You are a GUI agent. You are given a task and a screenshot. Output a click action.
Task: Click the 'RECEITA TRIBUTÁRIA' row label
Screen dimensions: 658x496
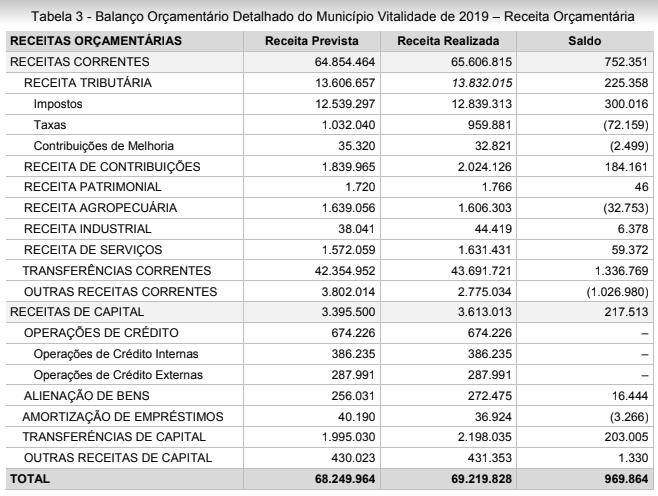(88, 83)
